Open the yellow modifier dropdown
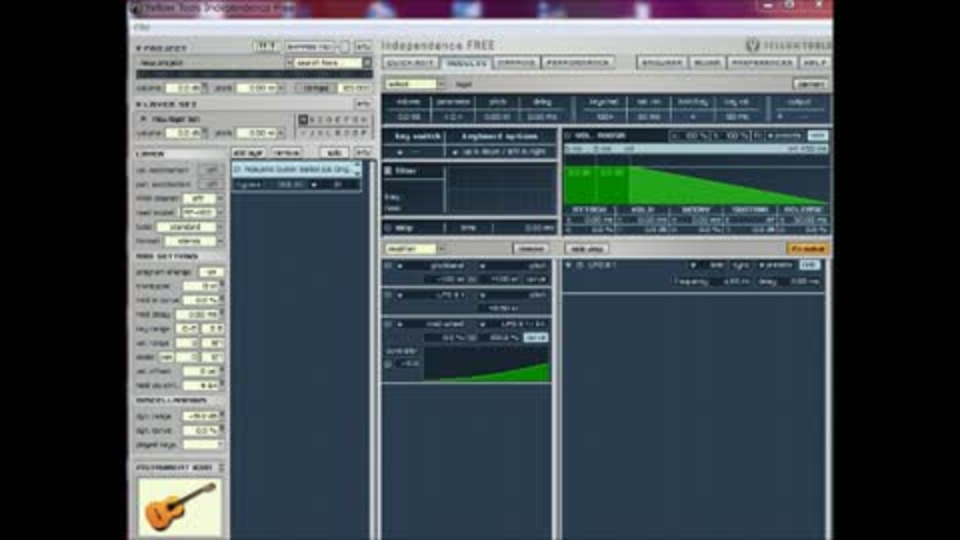The height and width of the screenshot is (540, 960). [414, 249]
